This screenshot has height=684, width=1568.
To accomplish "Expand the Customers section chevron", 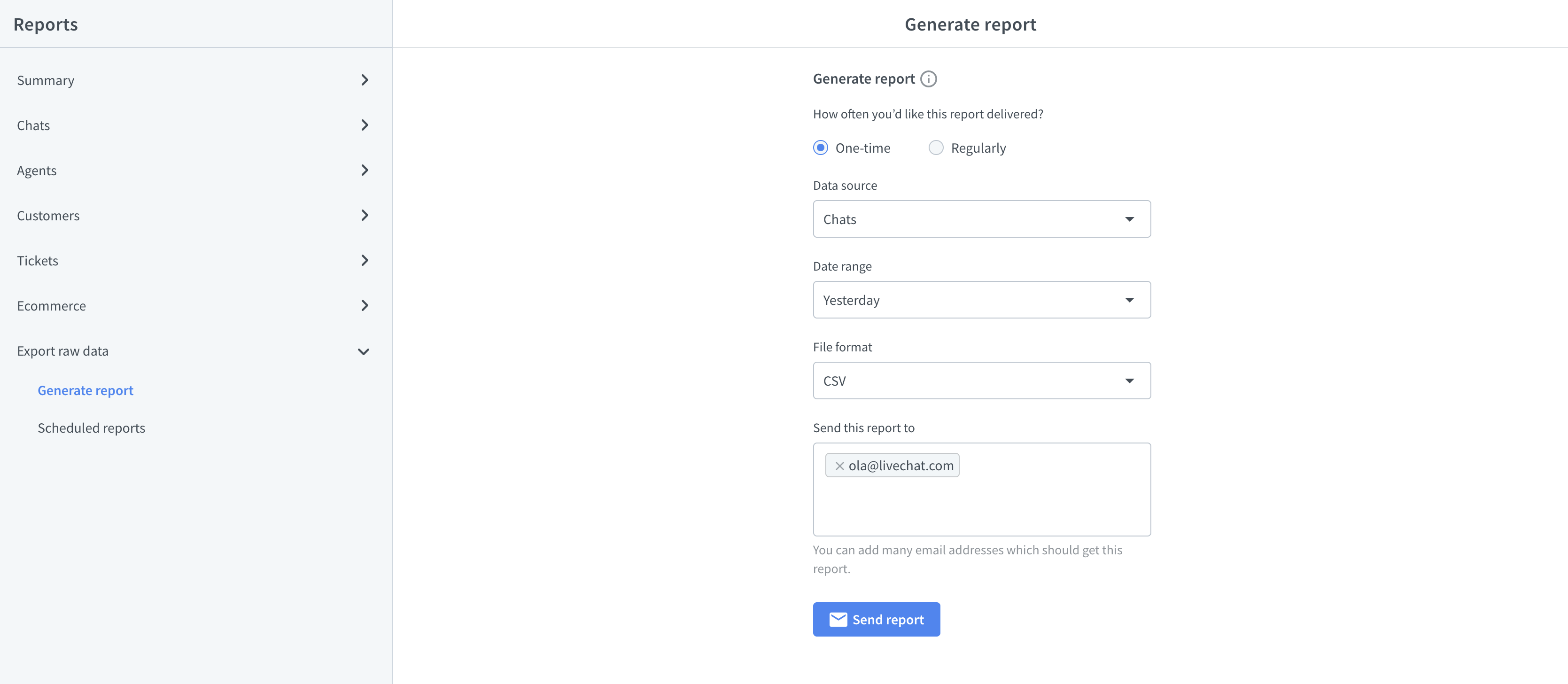I will pos(365,216).
